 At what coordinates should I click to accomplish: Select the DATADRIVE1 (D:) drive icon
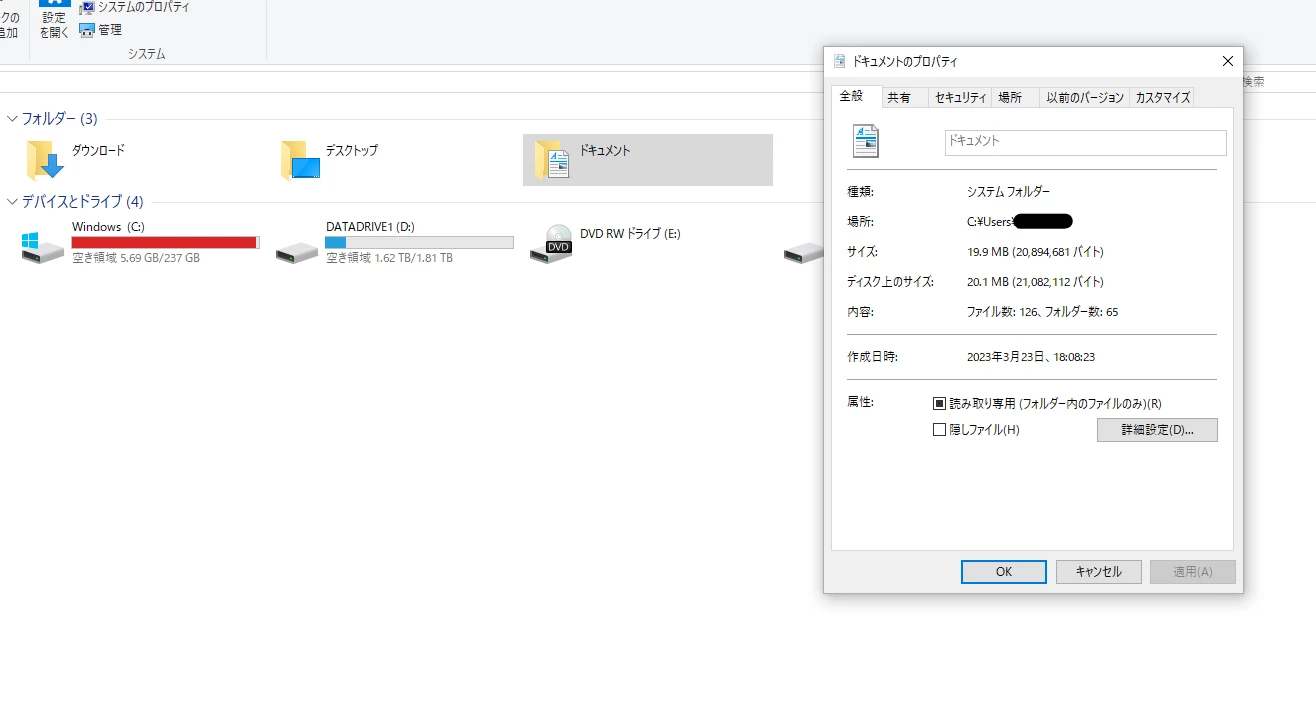pos(297,250)
